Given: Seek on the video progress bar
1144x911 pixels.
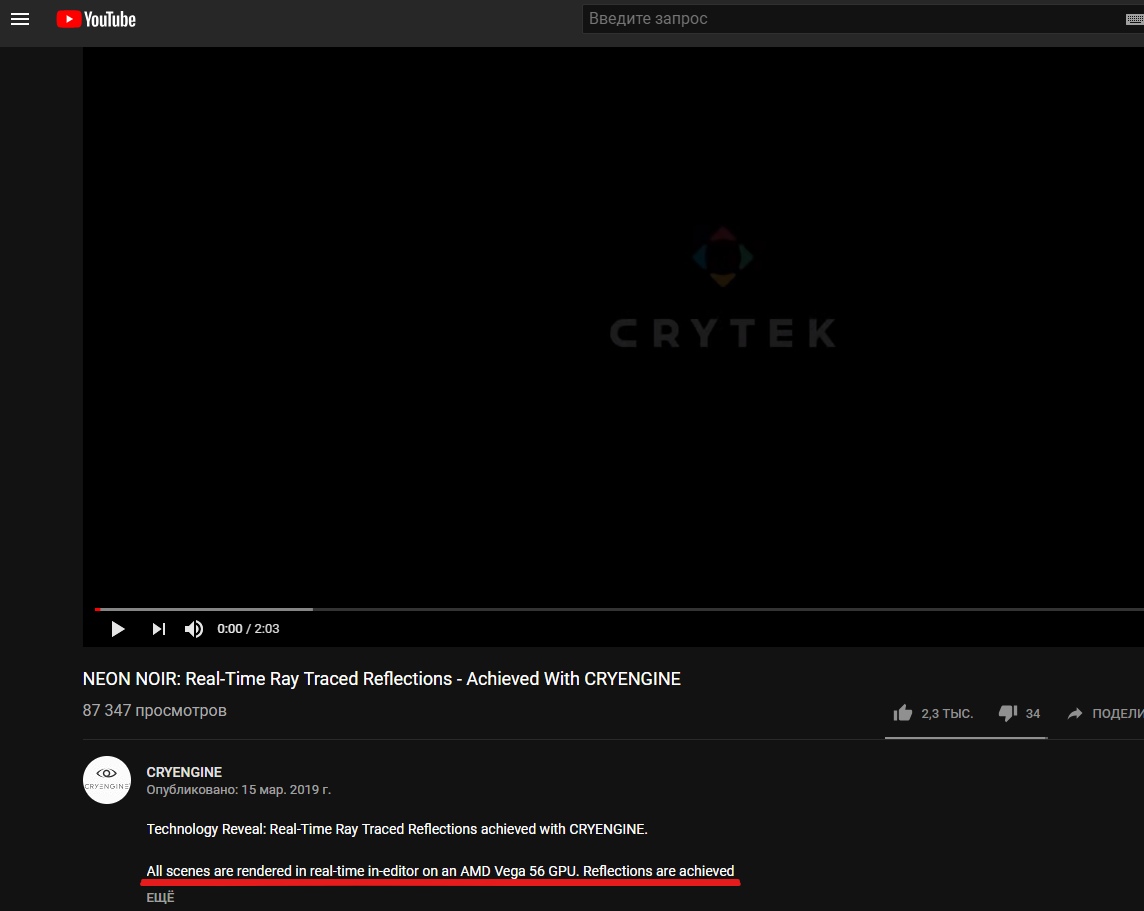Looking at the screenshot, I should (x=619, y=609).
